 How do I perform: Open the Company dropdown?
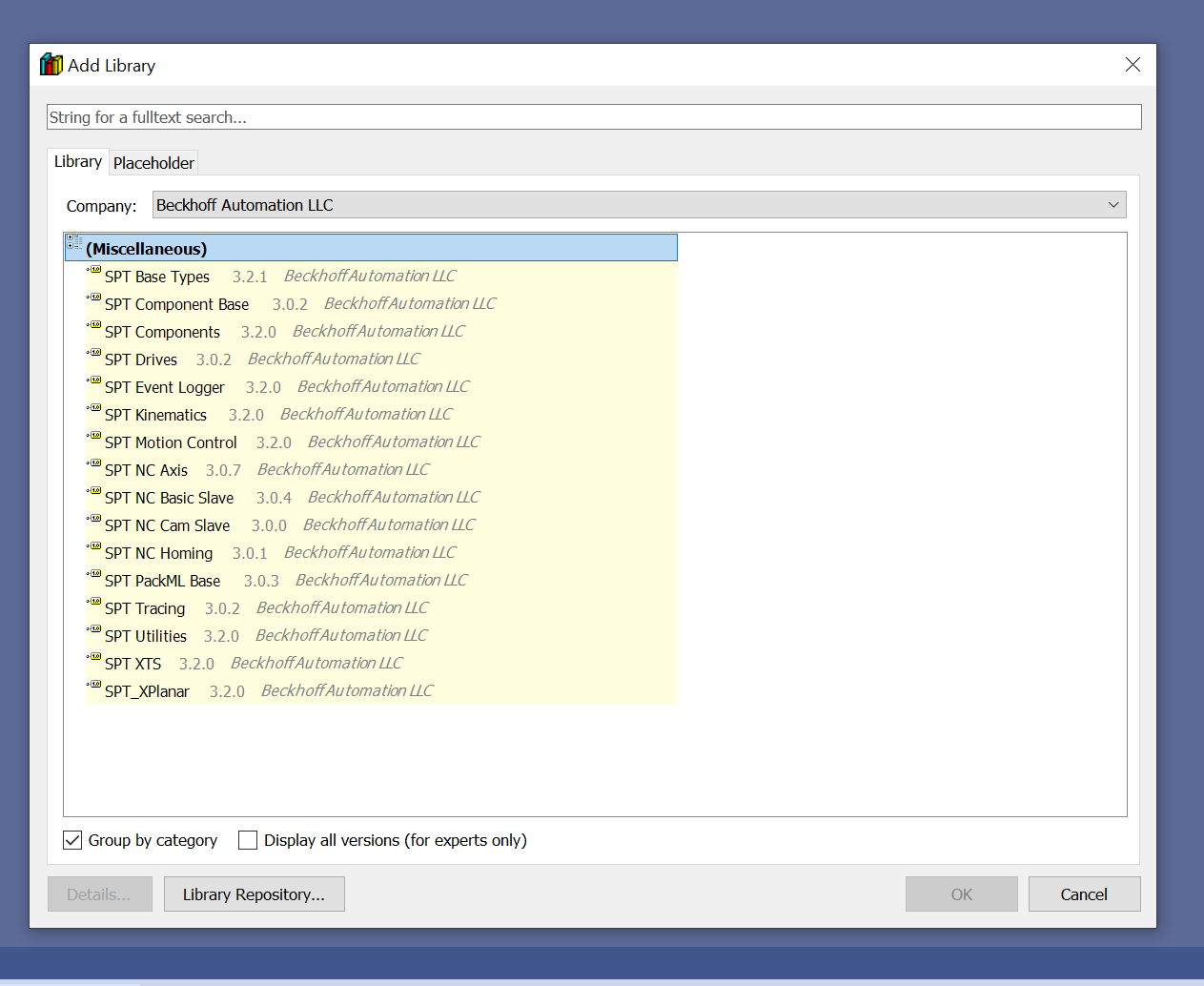(x=640, y=205)
